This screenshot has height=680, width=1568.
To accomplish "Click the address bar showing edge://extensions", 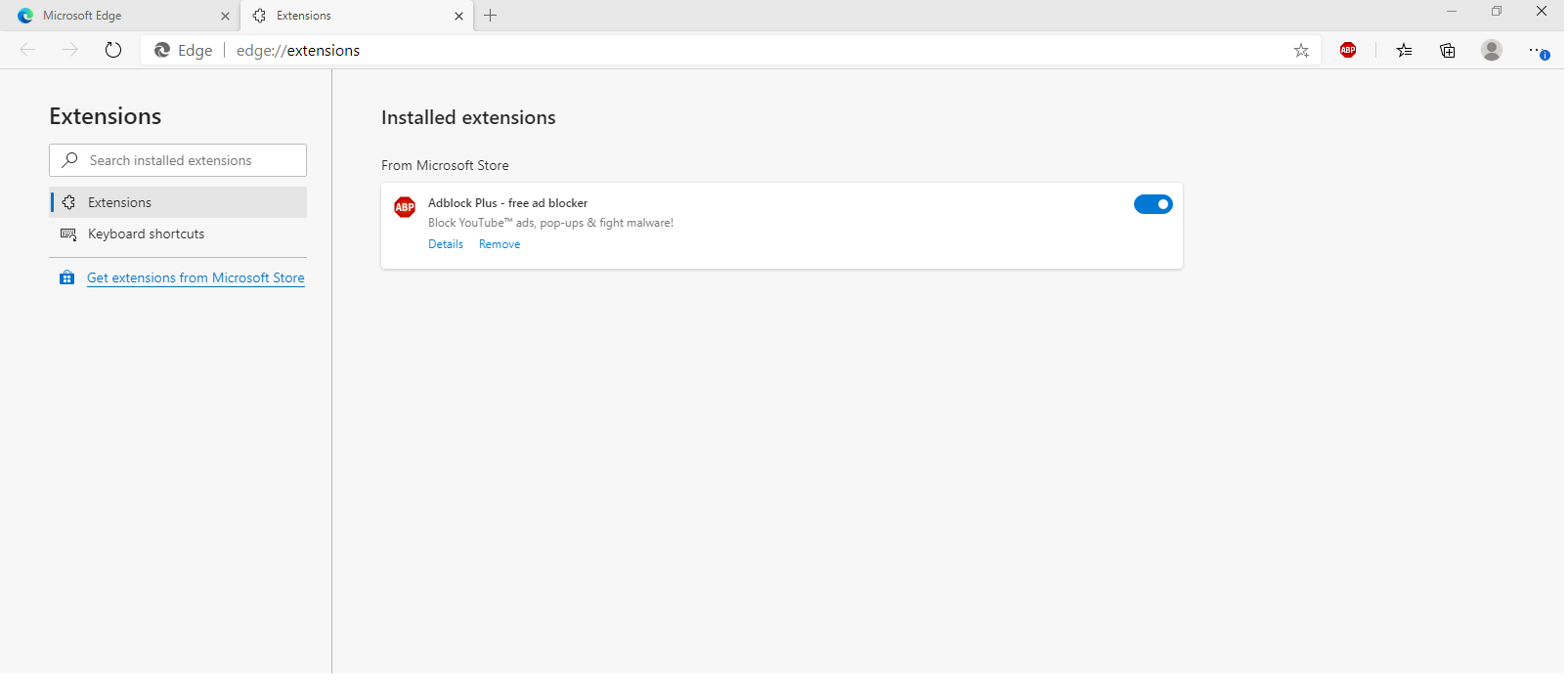I will 684,51.
